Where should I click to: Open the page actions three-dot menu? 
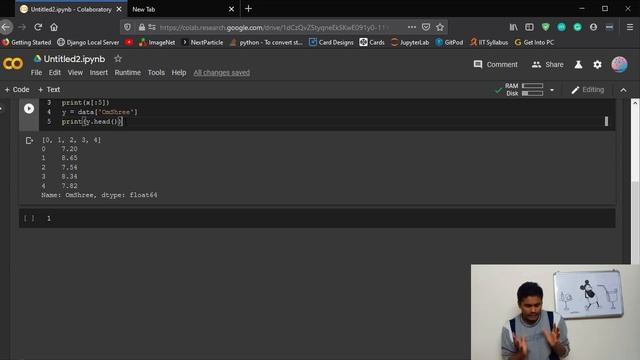coord(412,27)
